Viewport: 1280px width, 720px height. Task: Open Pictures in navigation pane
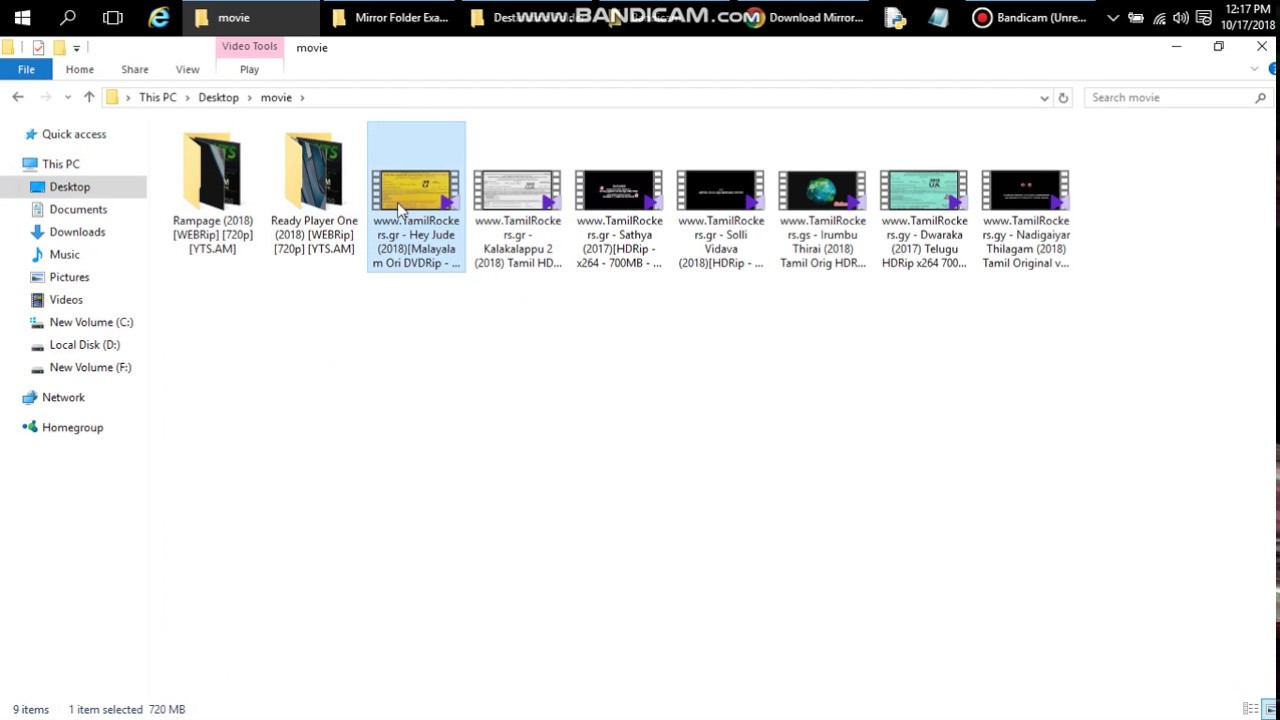tap(69, 277)
